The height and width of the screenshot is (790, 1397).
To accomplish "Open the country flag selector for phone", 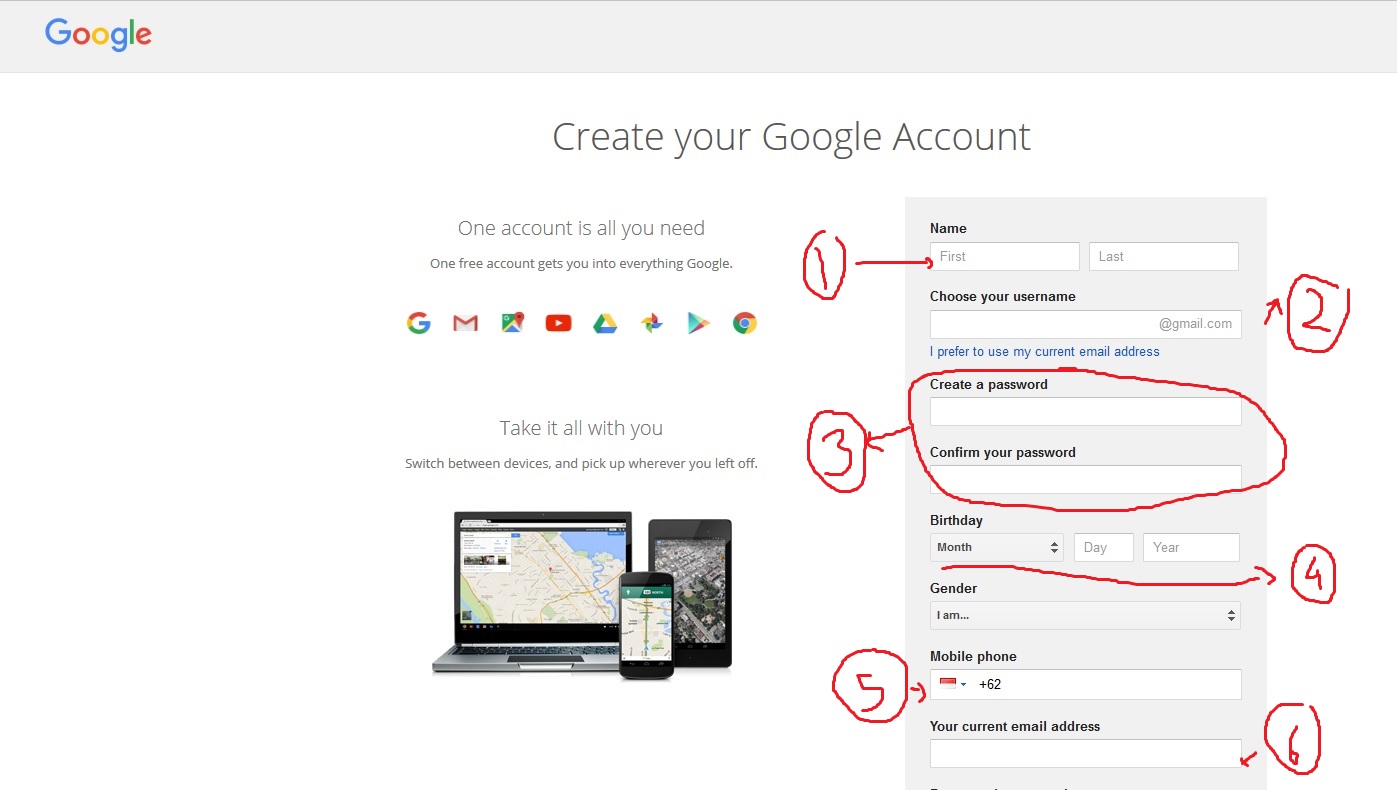I will click(x=952, y=684).
